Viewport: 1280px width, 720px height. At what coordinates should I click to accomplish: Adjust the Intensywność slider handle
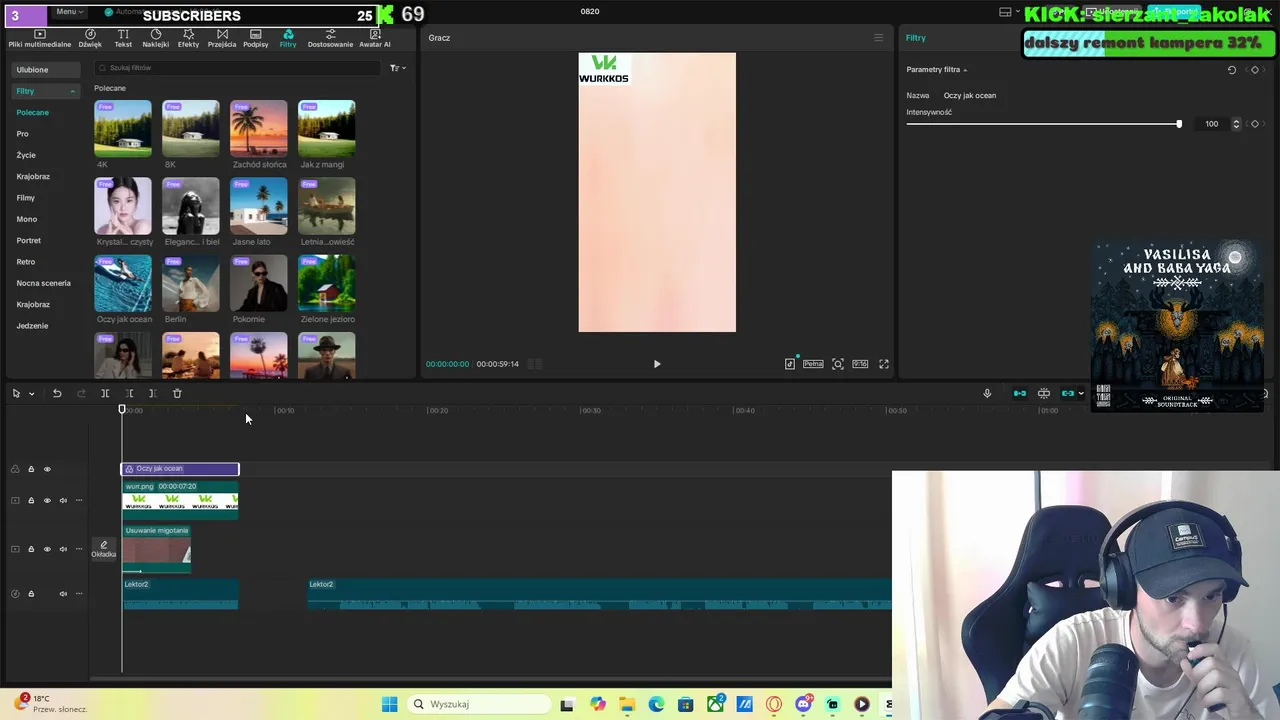pos(1179,124)
